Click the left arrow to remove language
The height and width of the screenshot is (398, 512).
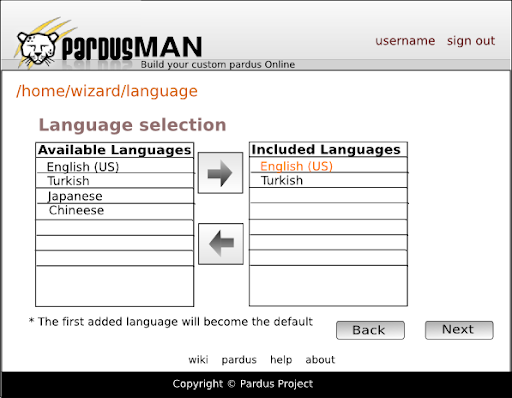[x=221, y=244]
